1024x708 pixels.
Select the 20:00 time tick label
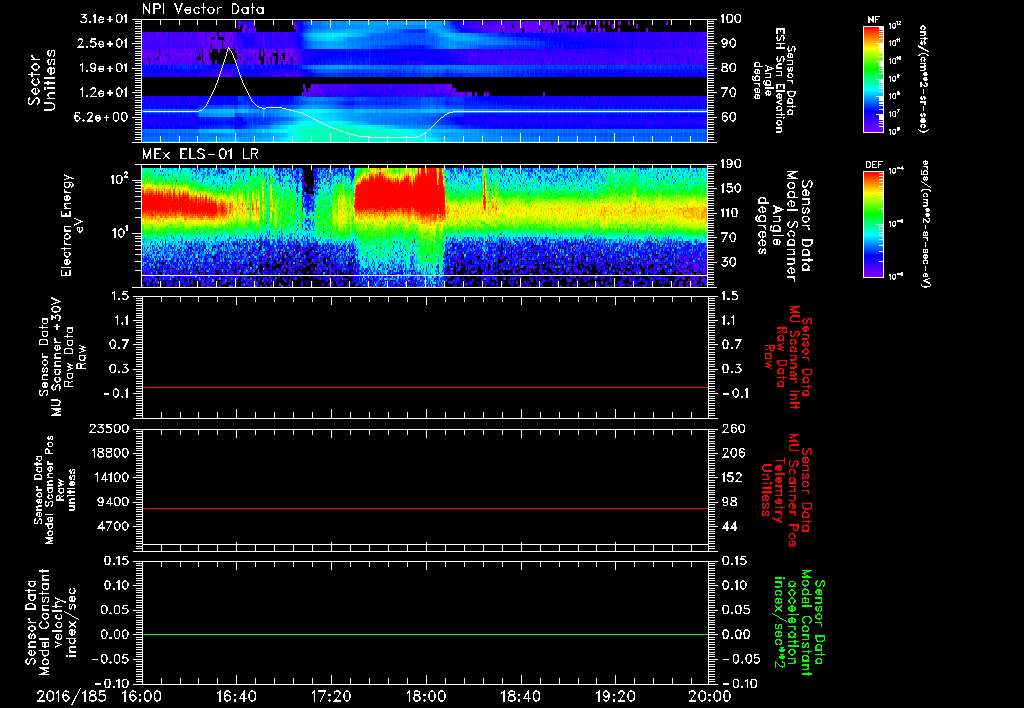click(710, 696)
